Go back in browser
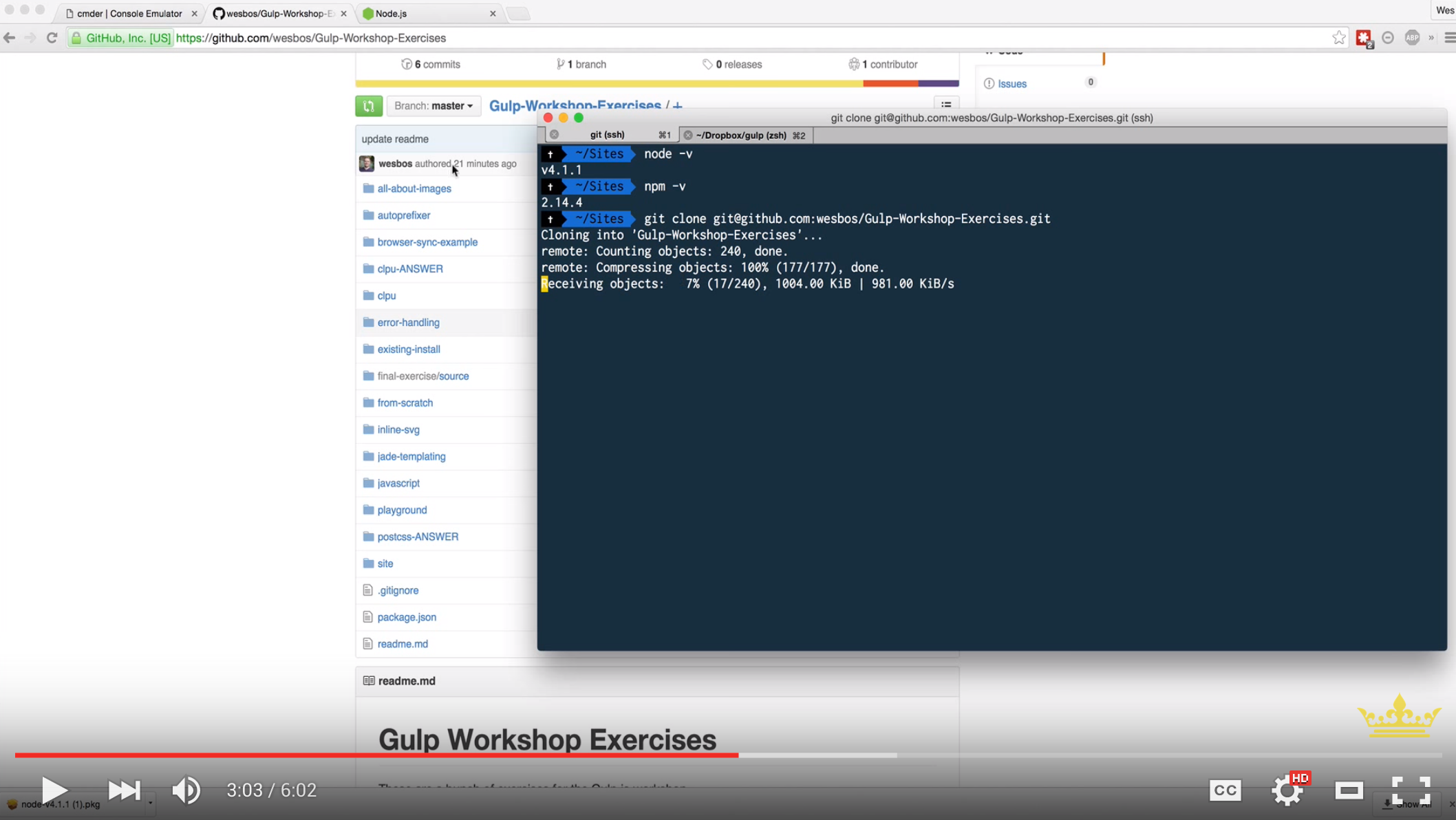This screenshot has height=820, width=1456. tap(10, 38)
